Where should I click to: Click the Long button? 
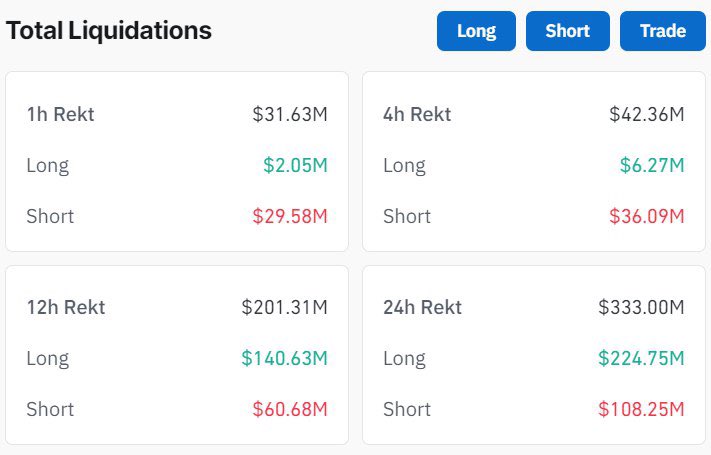(476, 31)
